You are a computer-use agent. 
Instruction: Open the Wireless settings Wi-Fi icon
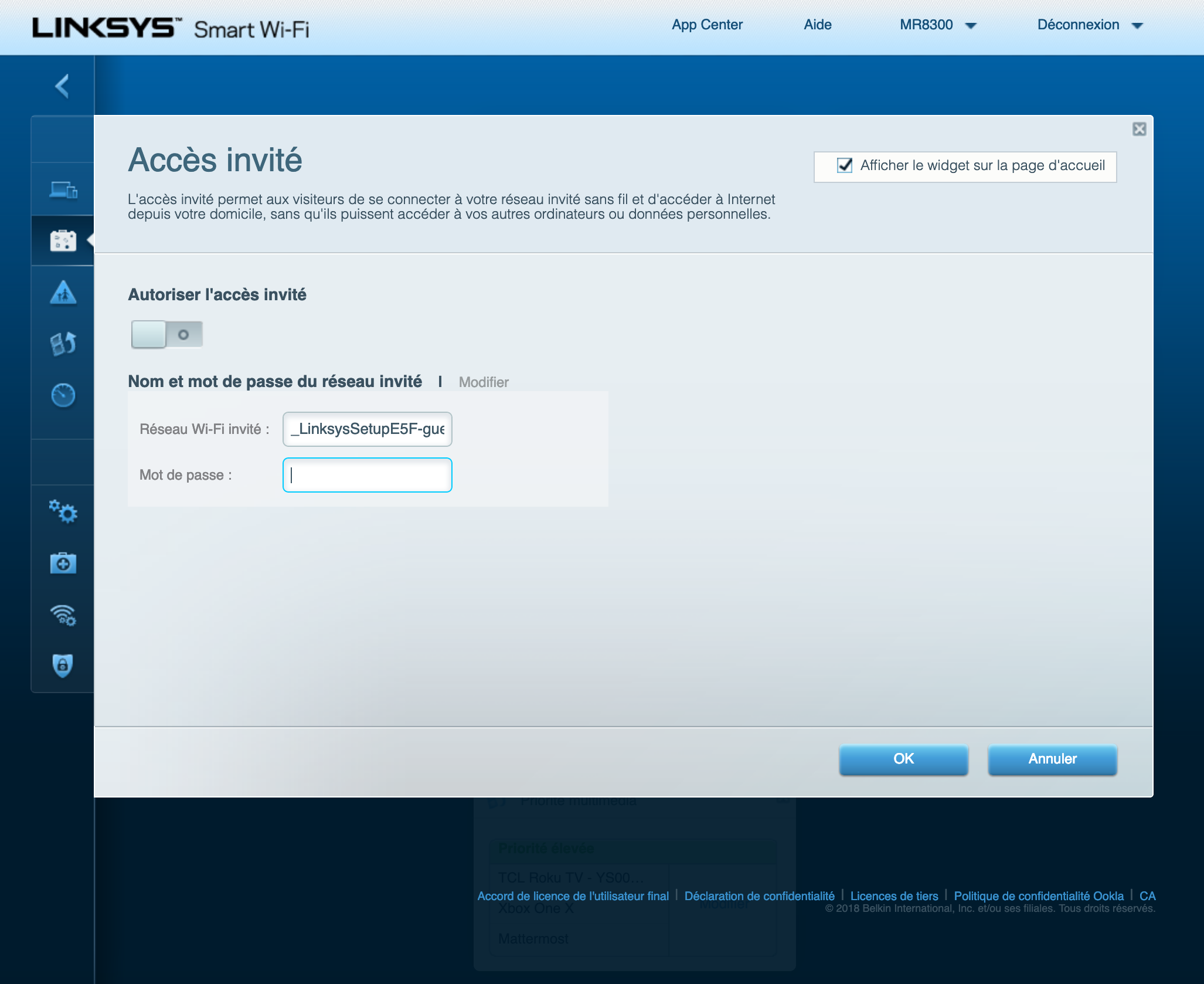(x=63, y=615)
